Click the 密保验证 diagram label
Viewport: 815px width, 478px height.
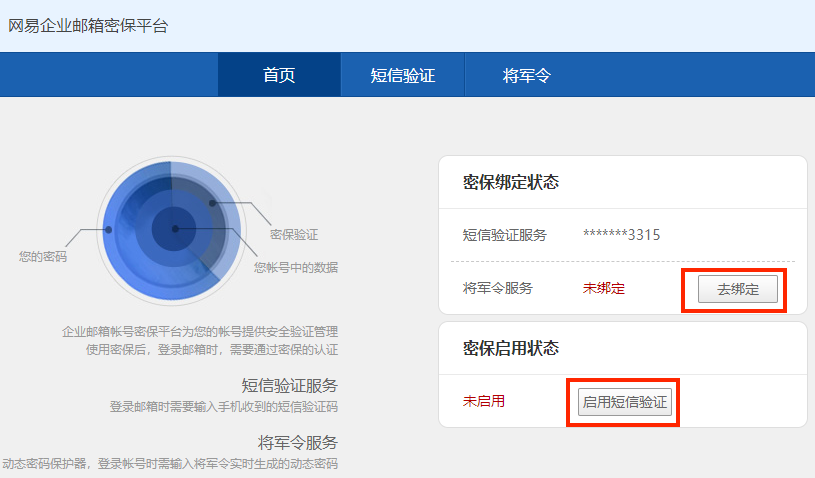pos(294,234)
